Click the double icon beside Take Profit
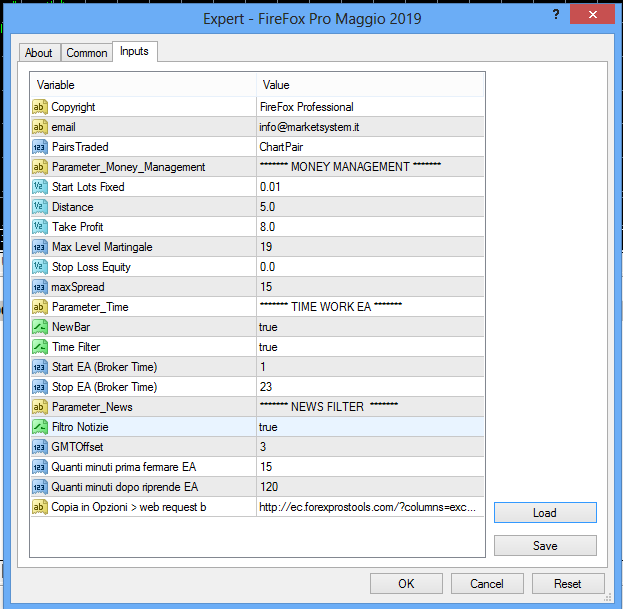The width and height of the screenshot is (623, 609). click(x=40, y=227)
